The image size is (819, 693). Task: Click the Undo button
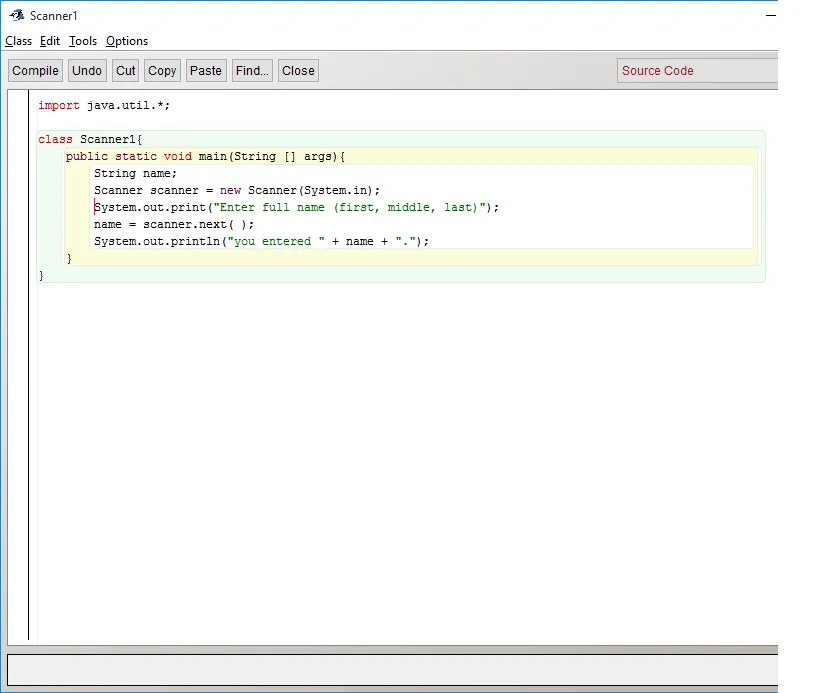pyautogui.click(x=87, y=71)
